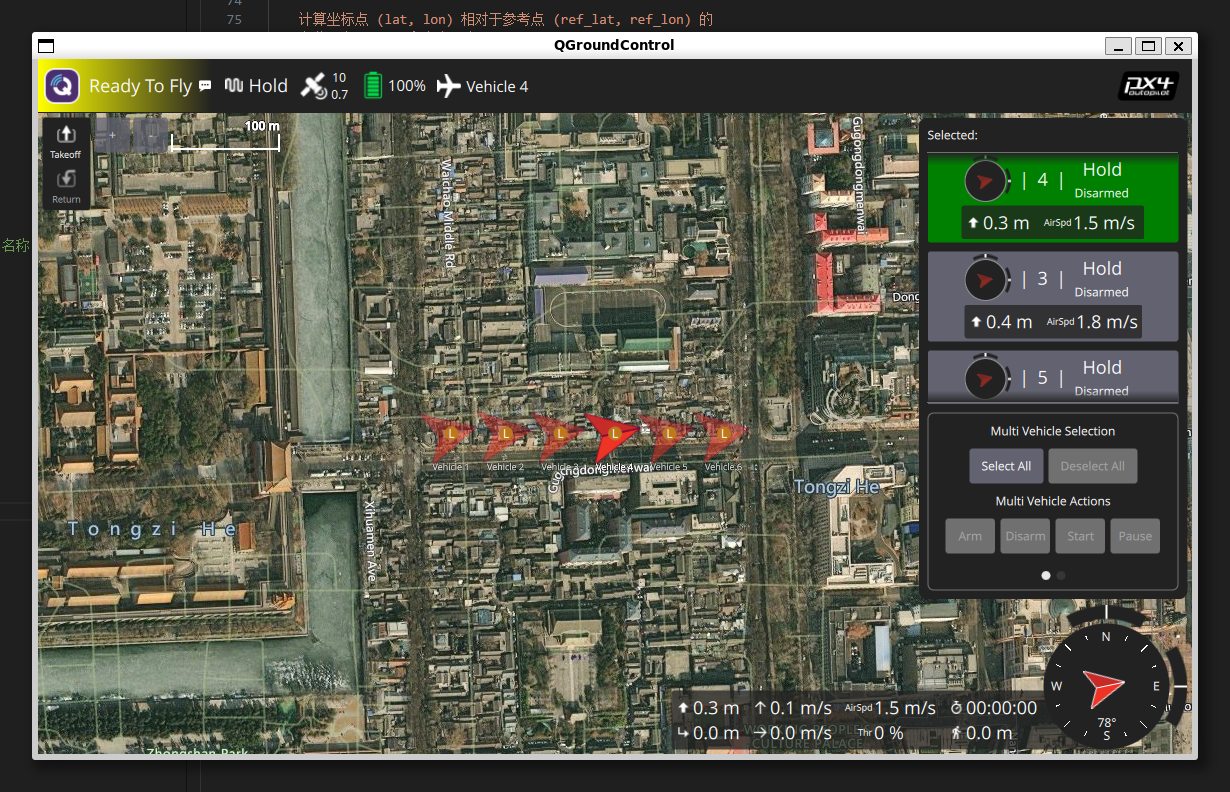Click the 0.3 m altitude in vehicle 4 card
This screenshot has height=792, width=1230.
(998, 223)
